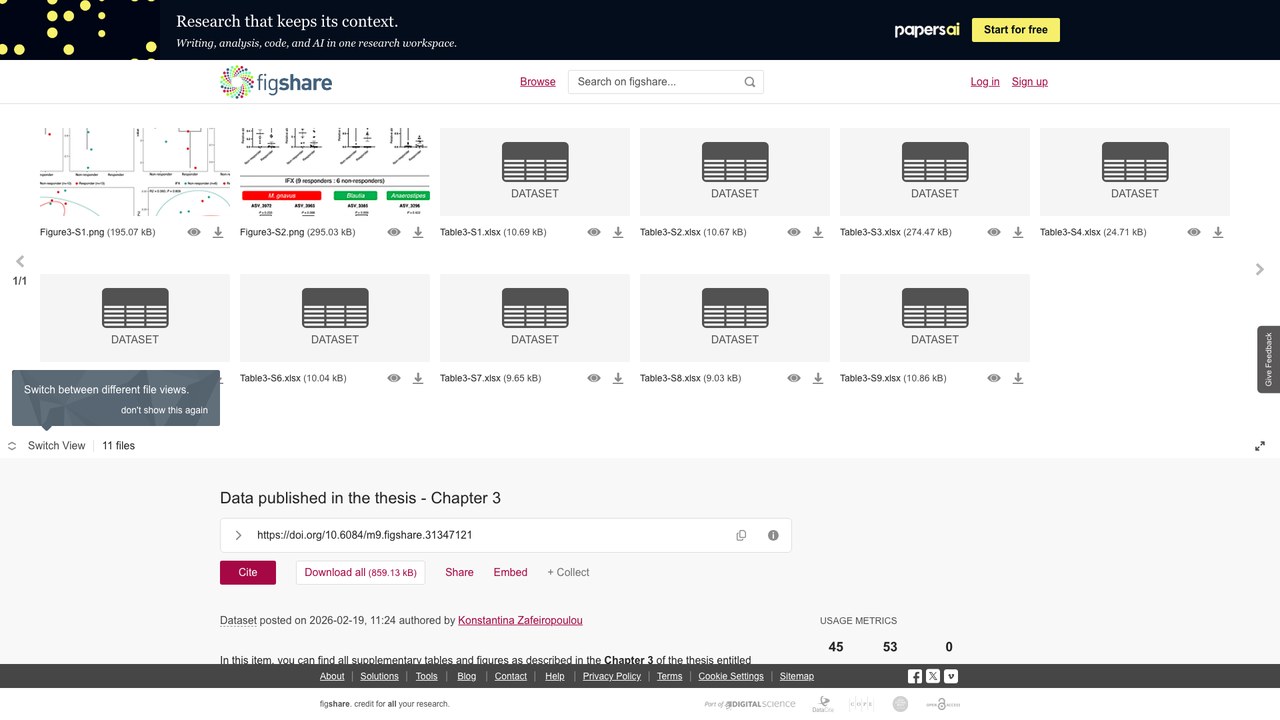The image size is (1280, 720).
Task: Open Embed options
Action: click(510, 572)
